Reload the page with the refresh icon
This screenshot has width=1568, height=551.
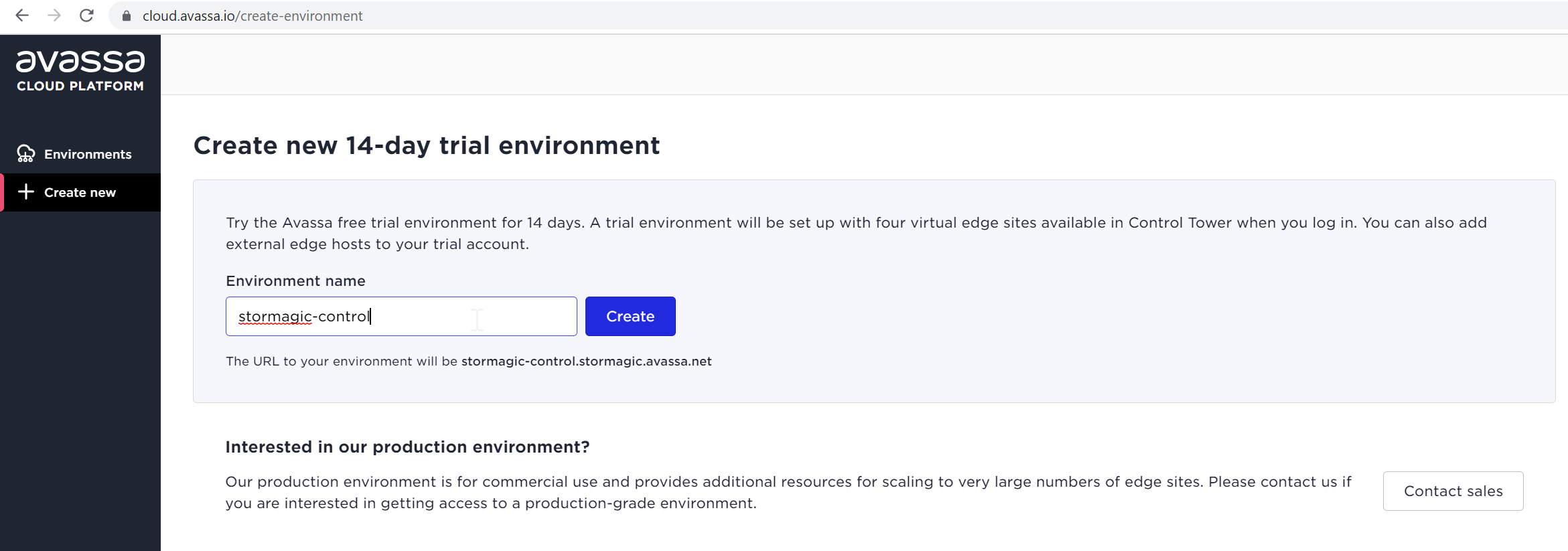click(x=86, y=15)
